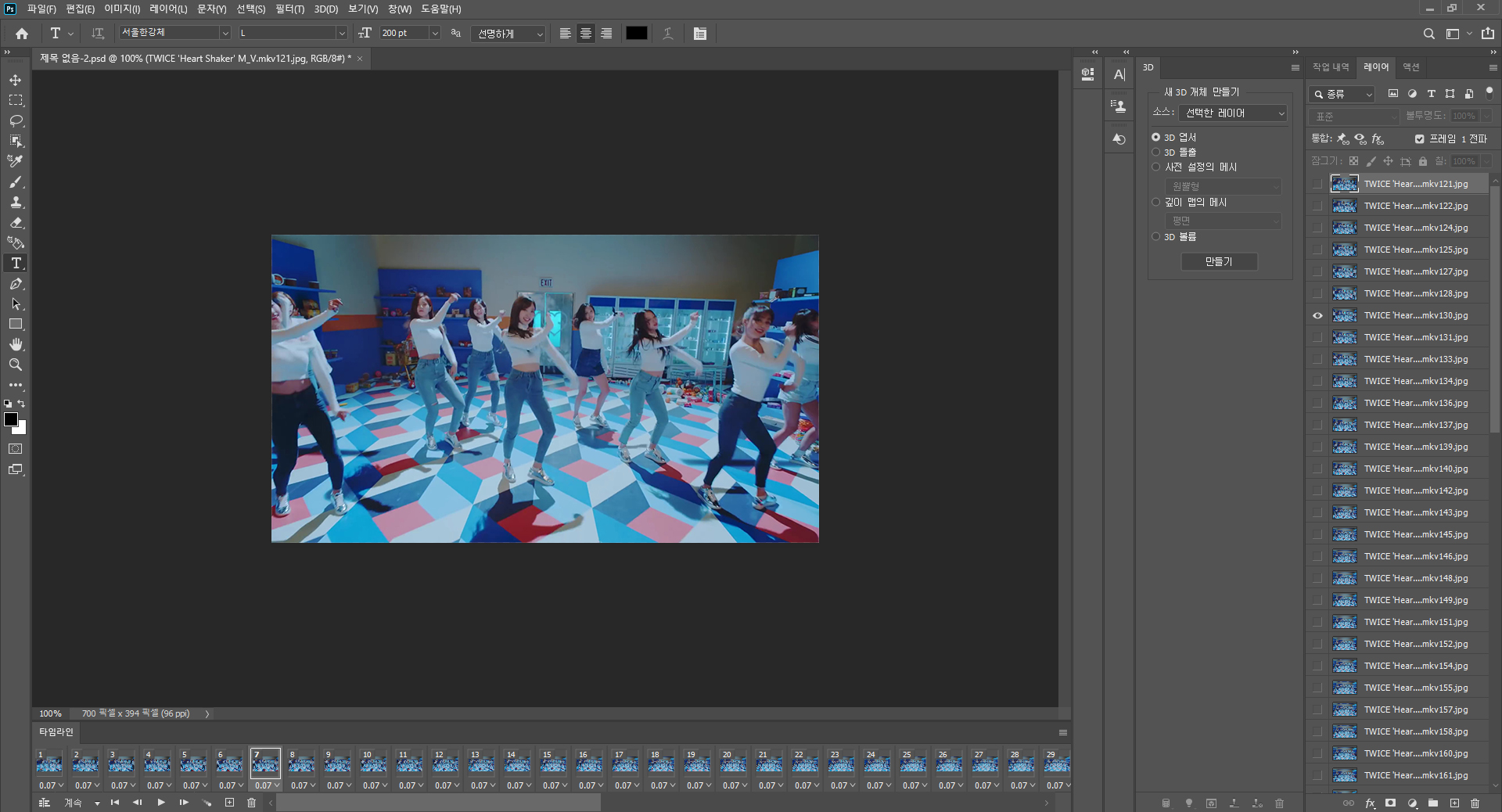Play the timeline animation
The height and width of the screenshot is (812, 1502).
[x=161, y=803]
